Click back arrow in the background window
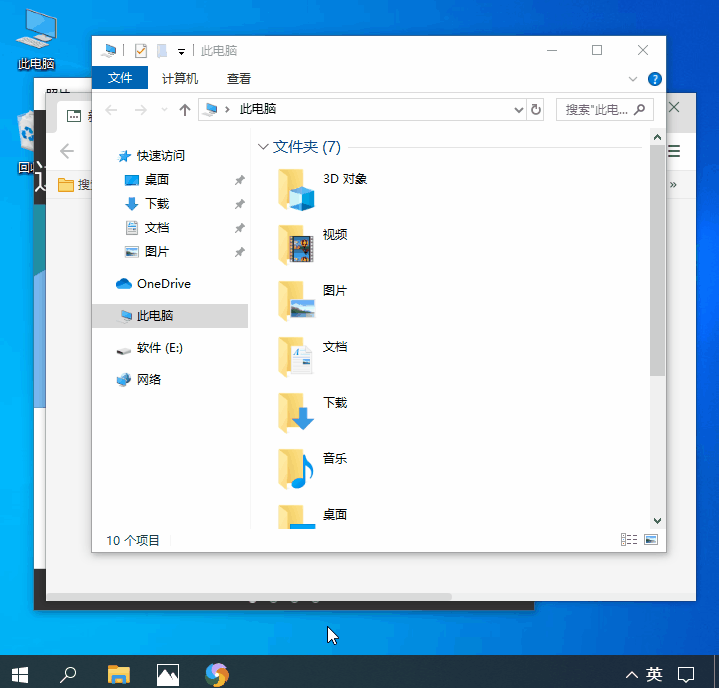 tap(67, 151)
